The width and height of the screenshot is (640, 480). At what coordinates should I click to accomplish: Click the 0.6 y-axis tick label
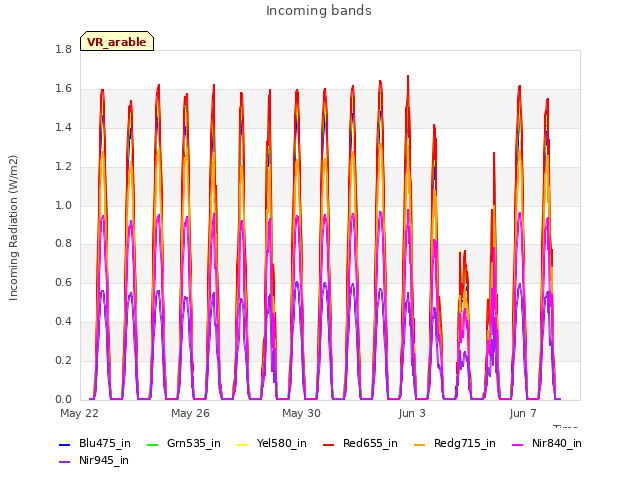click(63, 282)
